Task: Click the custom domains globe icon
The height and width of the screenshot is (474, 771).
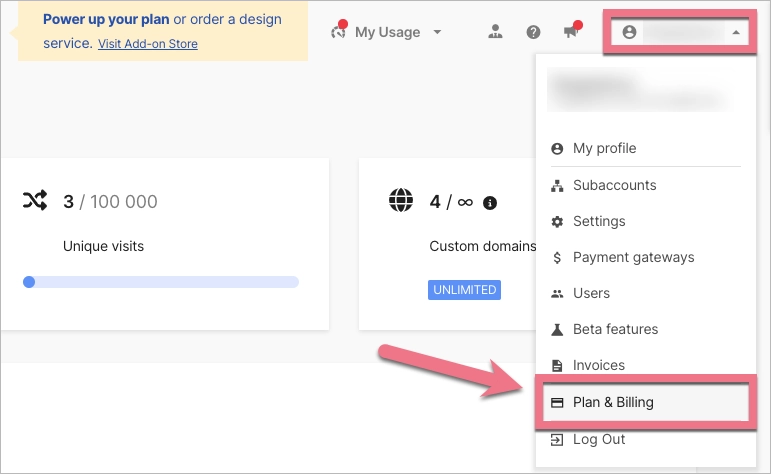Action: [x=401, y=201]
